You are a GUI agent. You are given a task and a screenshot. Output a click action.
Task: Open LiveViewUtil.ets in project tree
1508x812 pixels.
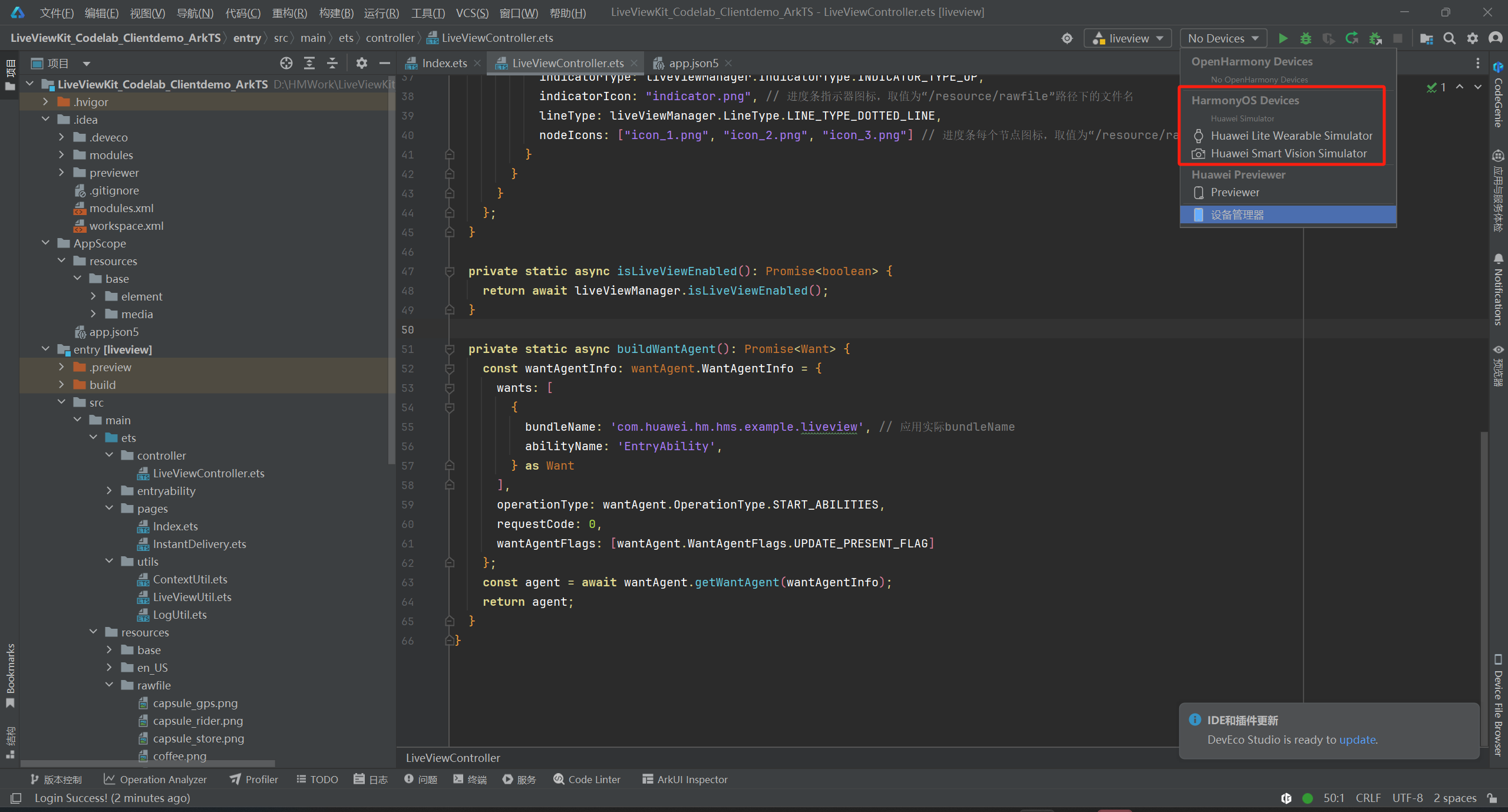tap(192, 597)
